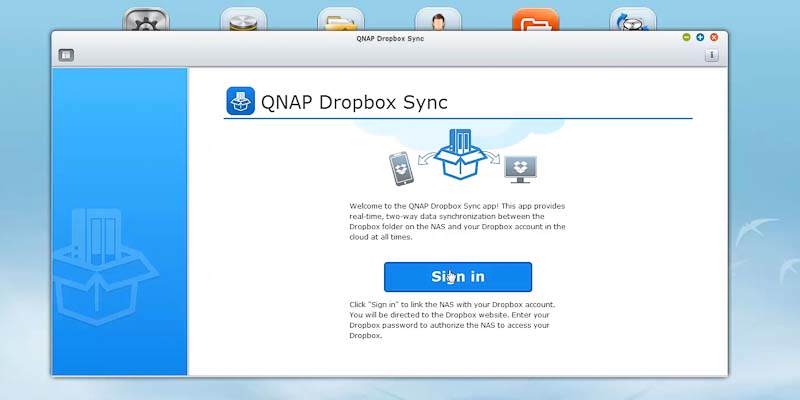Viewport: 800px width, 400px height.
Task: Maximize the window with blue plus button
Action: [700, 37]
